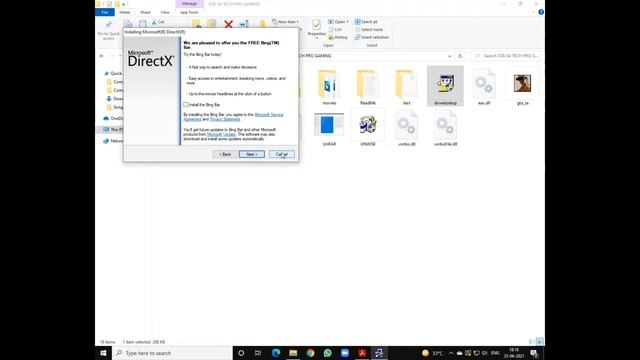The image size is (640, 360).
Task: Open the Explorer help question-mark icon
Action: (x=541, y=12)
